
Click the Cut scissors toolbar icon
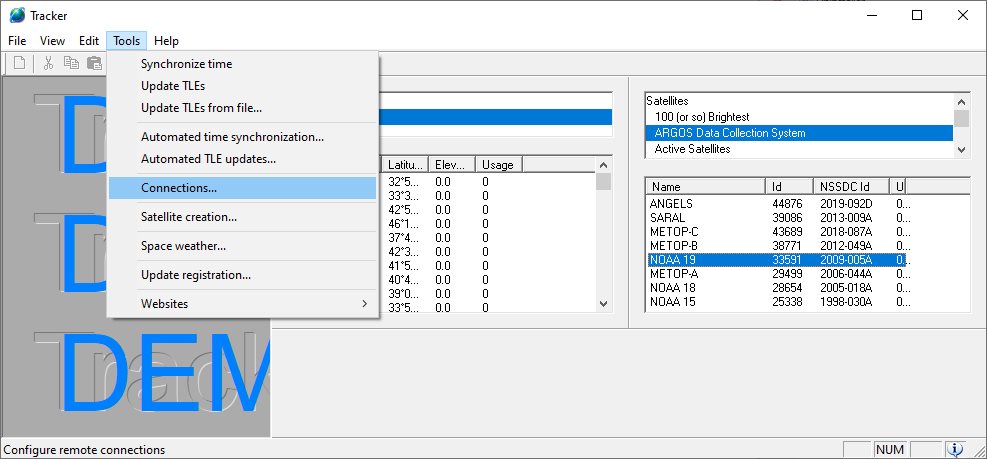tap(48, 63)
